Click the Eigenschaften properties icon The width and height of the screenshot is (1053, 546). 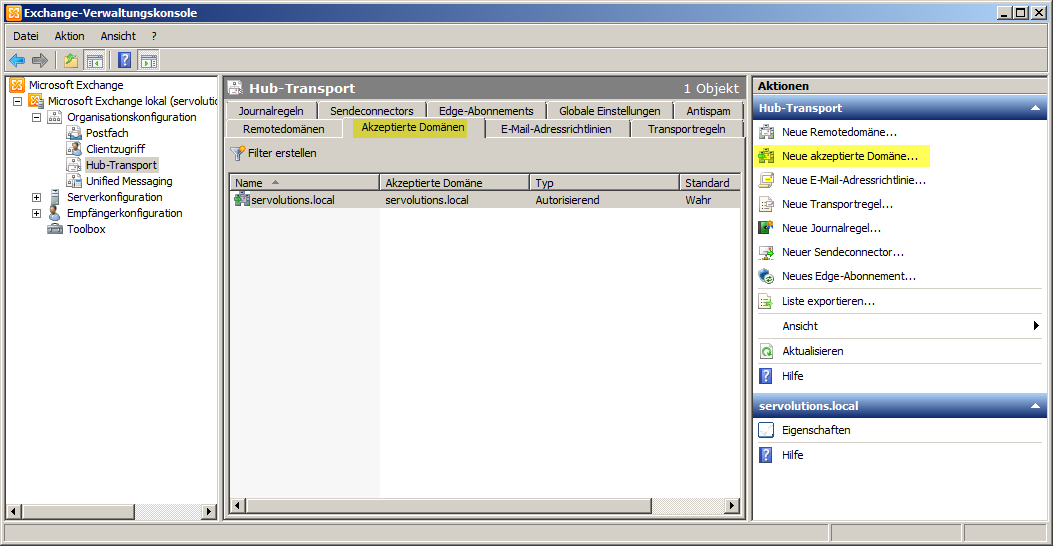pos(766,430)
